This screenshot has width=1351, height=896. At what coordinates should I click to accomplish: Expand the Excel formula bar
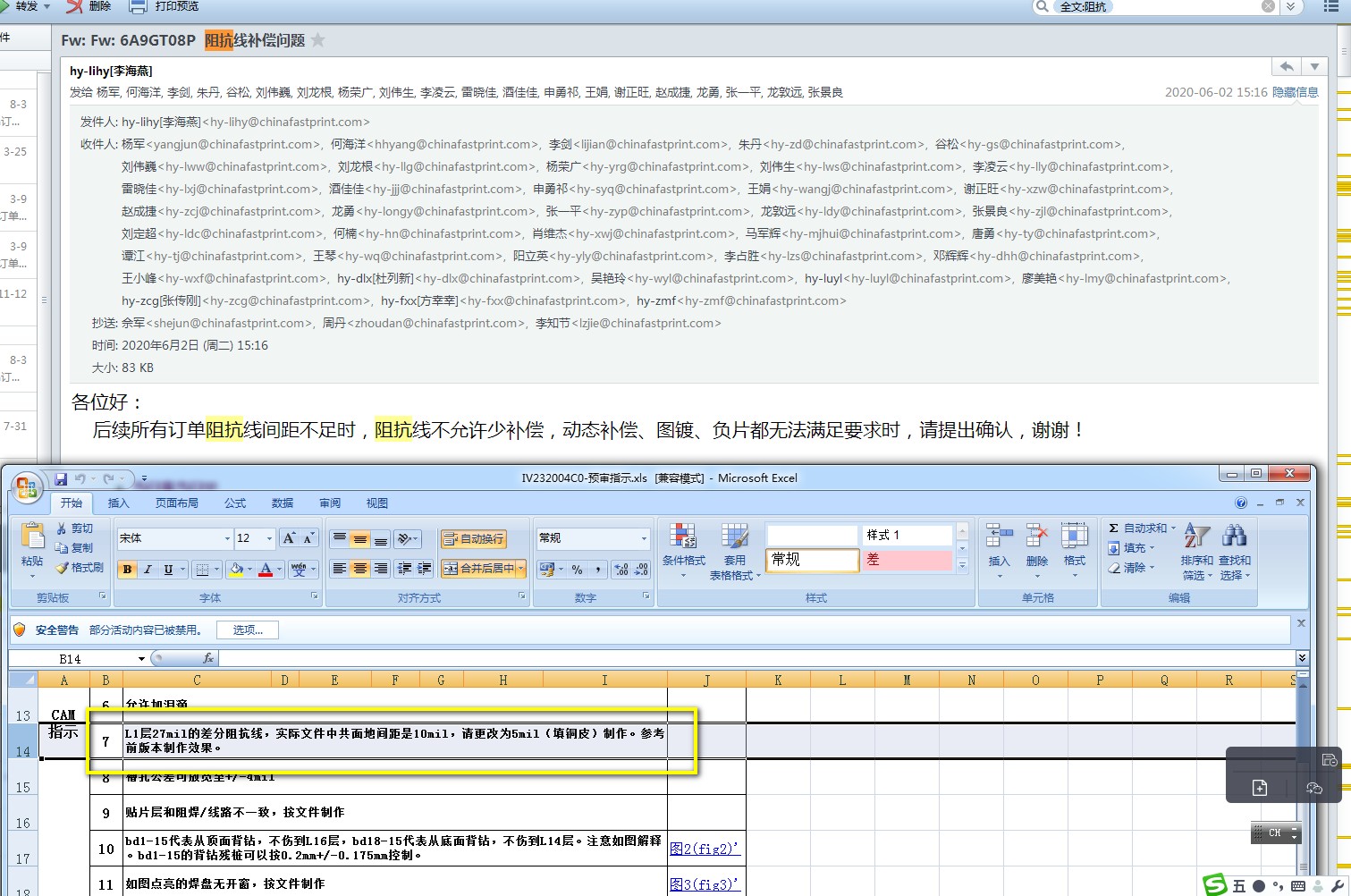[x=1301, y=658]
